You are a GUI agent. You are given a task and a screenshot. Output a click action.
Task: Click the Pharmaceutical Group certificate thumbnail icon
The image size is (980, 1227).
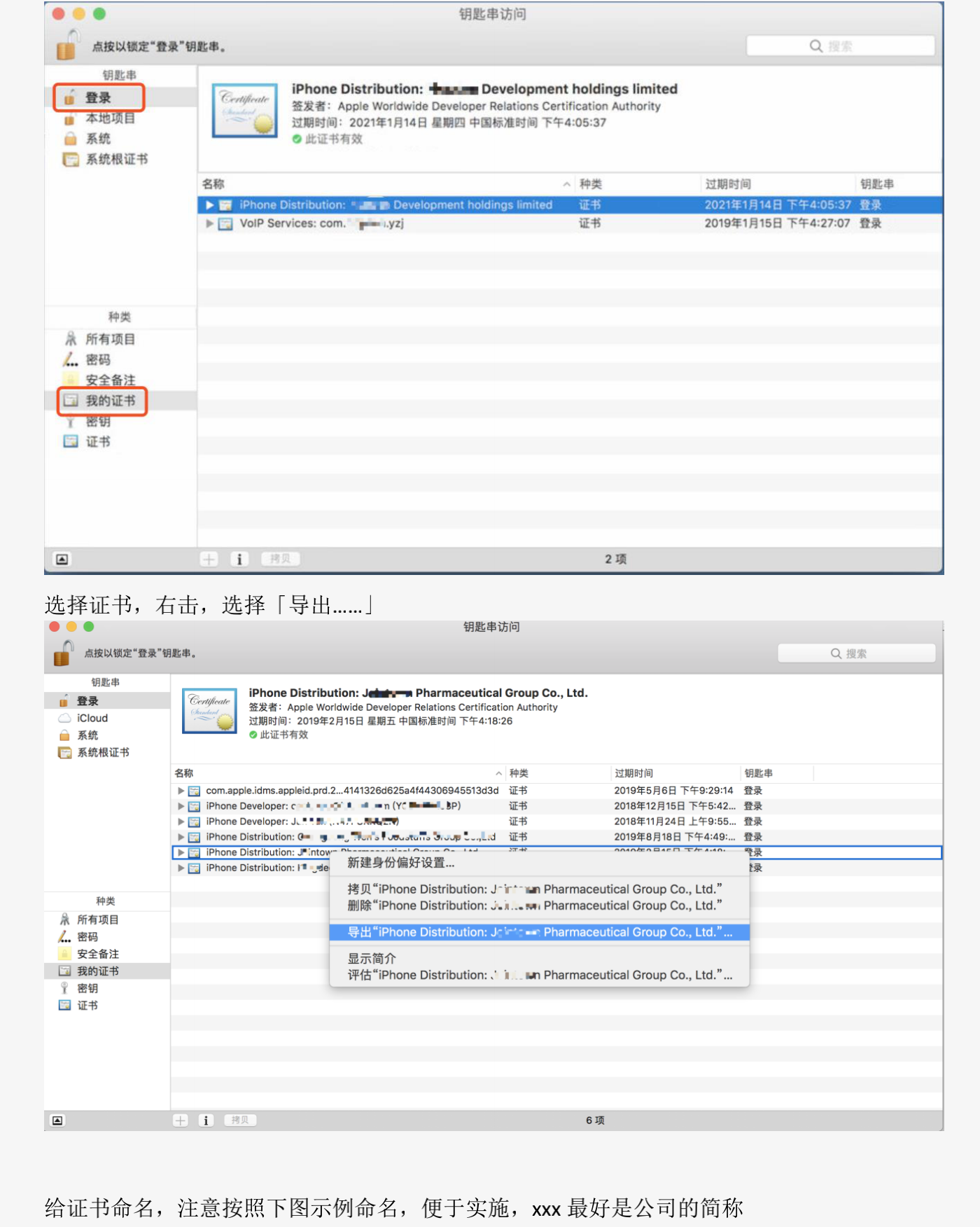[x=209, y=712]
